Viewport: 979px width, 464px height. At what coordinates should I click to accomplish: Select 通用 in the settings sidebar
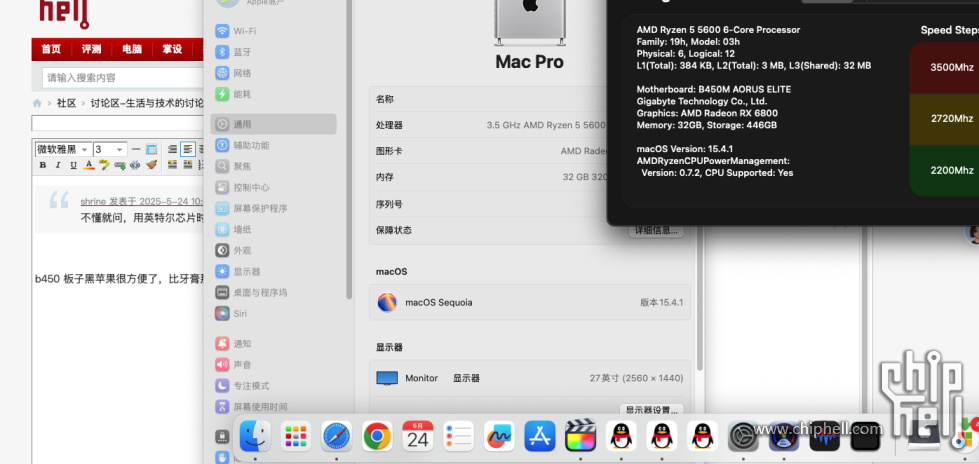tap(273, 124)
